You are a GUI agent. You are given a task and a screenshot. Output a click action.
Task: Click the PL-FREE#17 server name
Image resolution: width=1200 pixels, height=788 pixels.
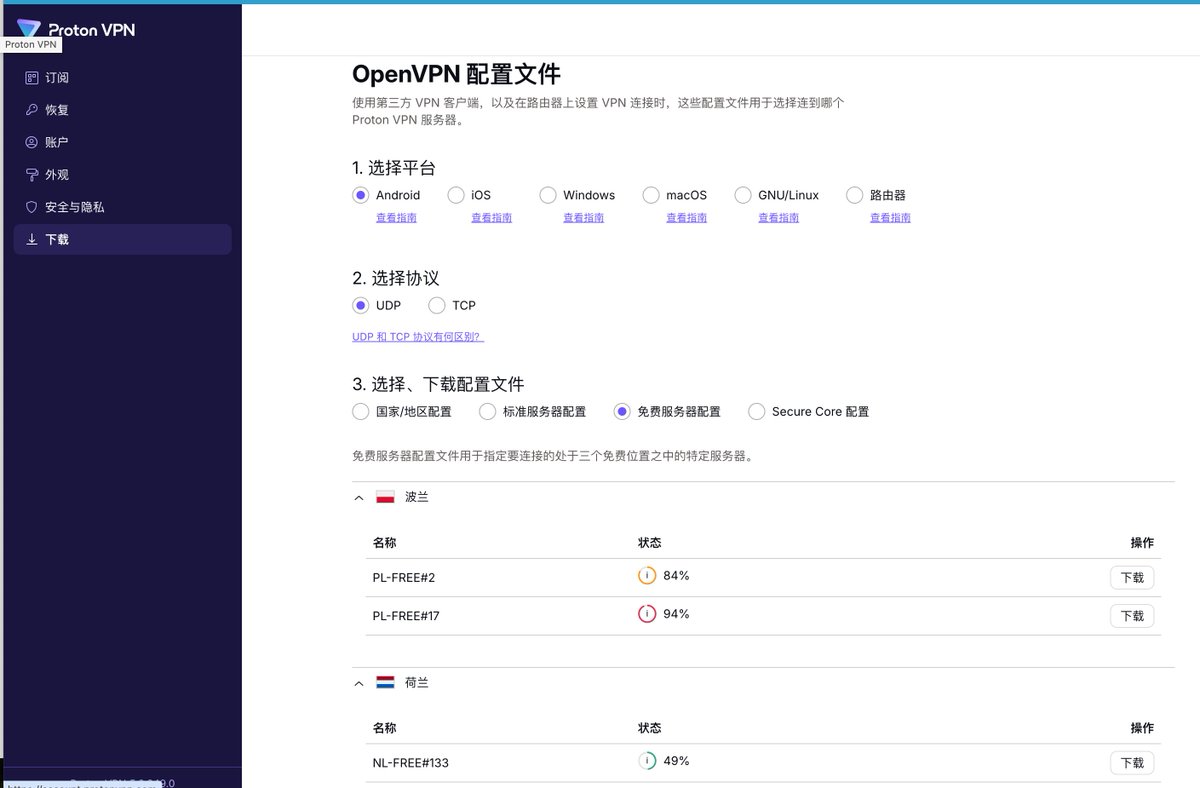406,615
